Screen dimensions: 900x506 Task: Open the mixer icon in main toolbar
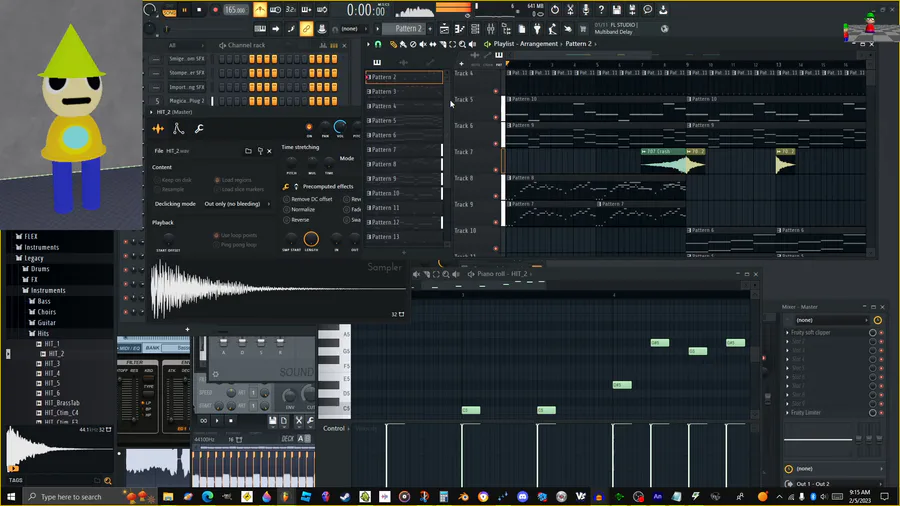pyautogui.click(x=491, y=29)
